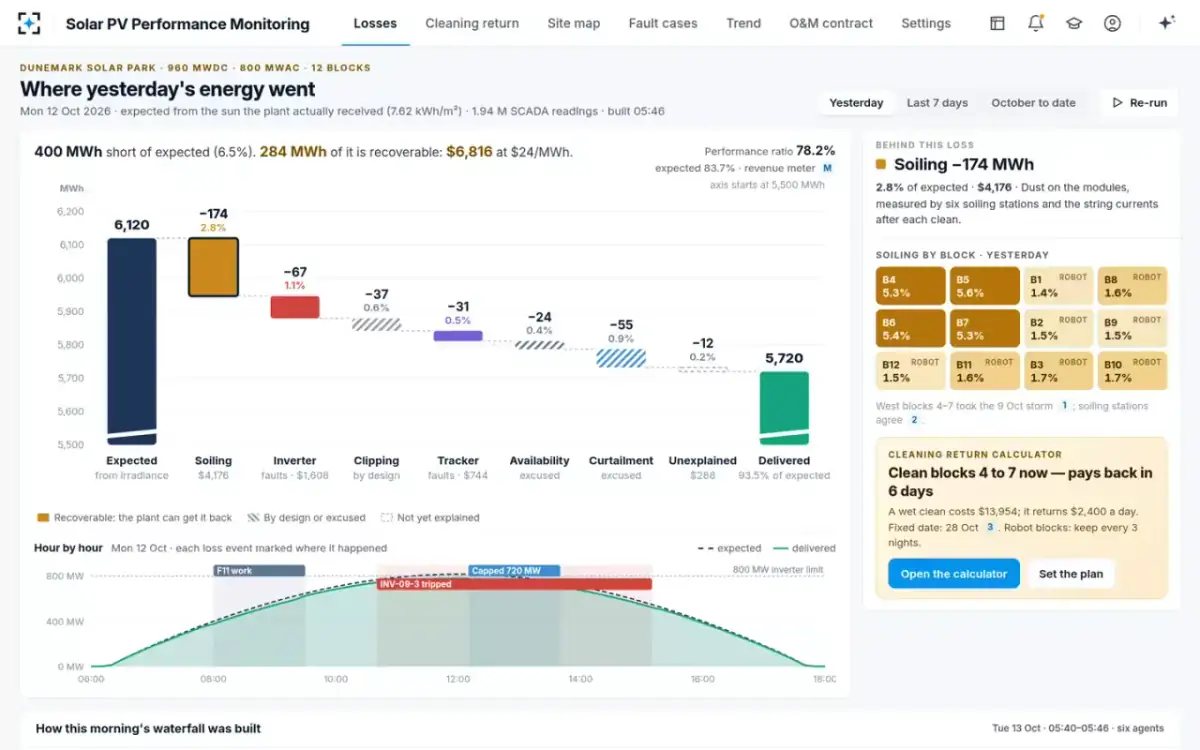
Task: Select the October to date range
Action: tap(1033, 103)
